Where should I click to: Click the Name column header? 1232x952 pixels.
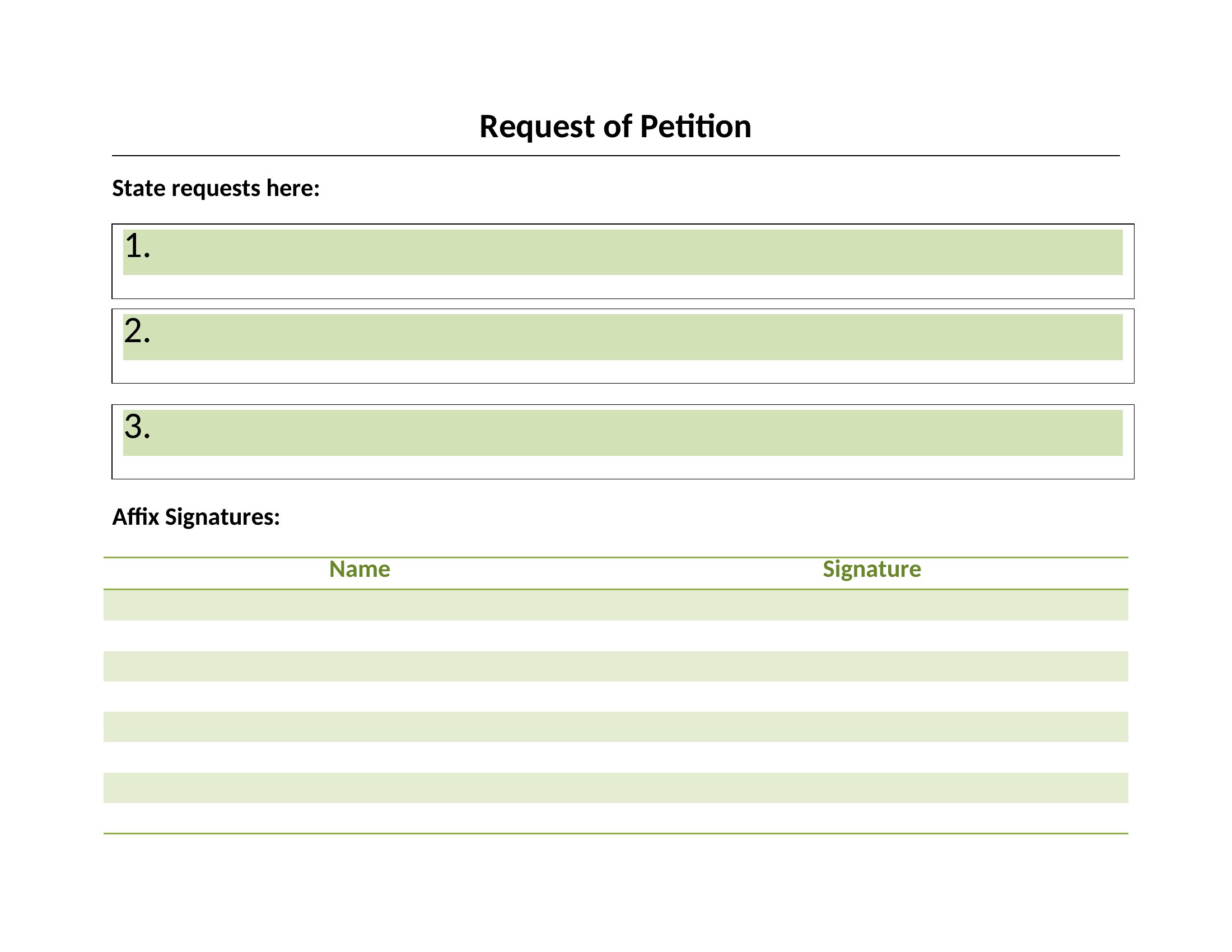360,569
